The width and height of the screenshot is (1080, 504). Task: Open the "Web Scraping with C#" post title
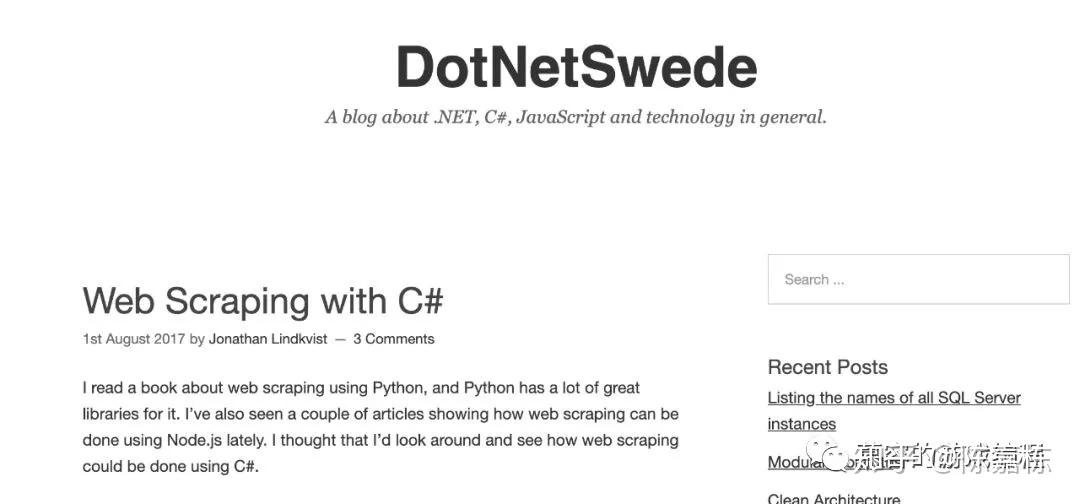262,301
